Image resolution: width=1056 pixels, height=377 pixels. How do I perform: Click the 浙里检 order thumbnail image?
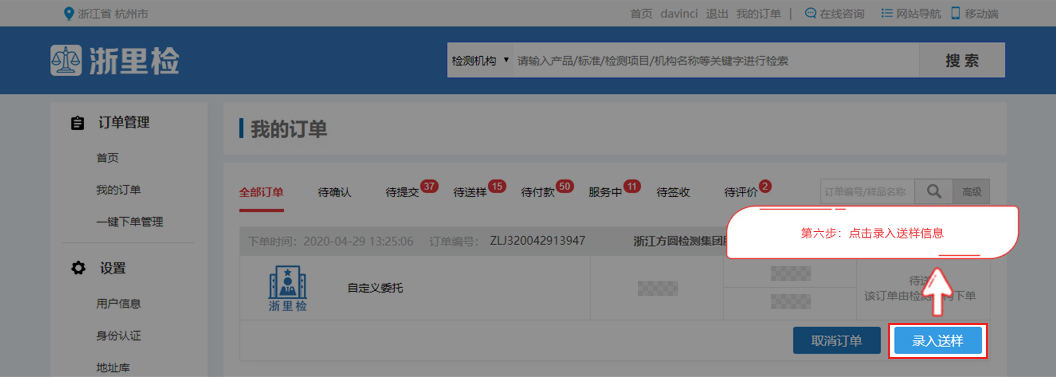(x=288, y=288)
